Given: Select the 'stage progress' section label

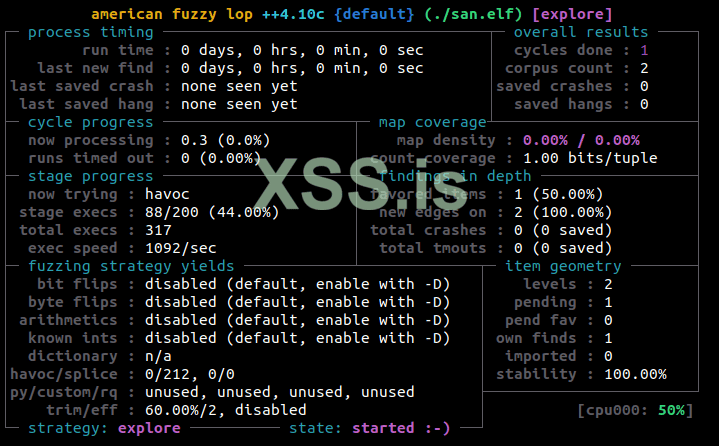Looking at the screenshot, I should [90, 176].
